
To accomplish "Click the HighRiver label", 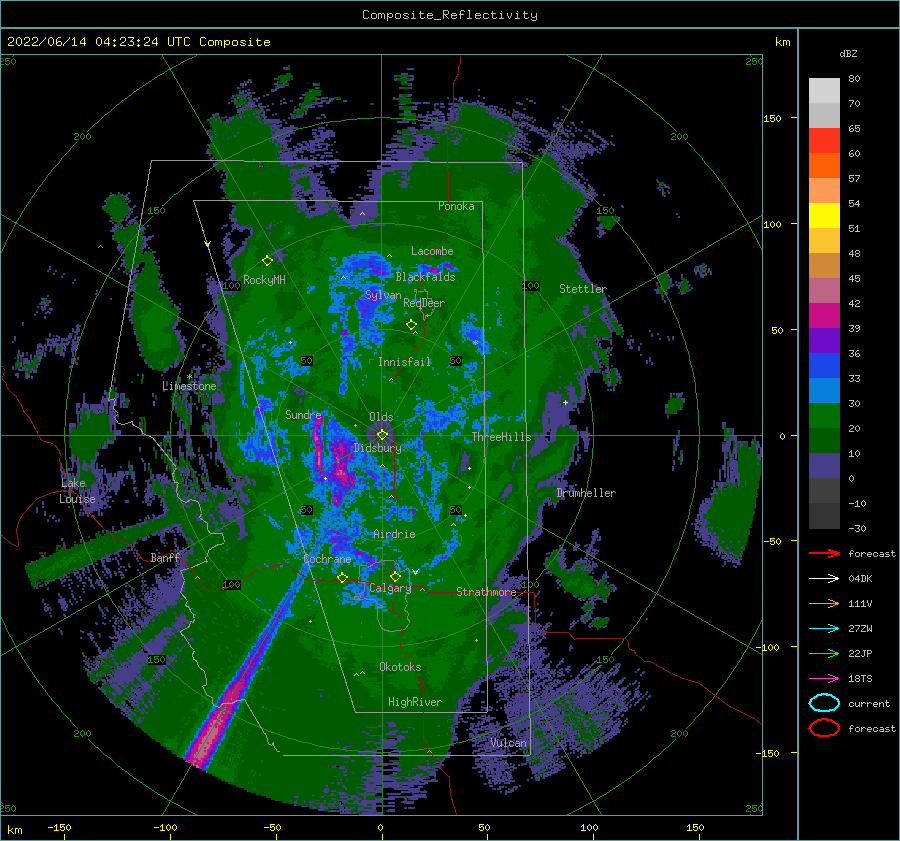I will 415,702.
